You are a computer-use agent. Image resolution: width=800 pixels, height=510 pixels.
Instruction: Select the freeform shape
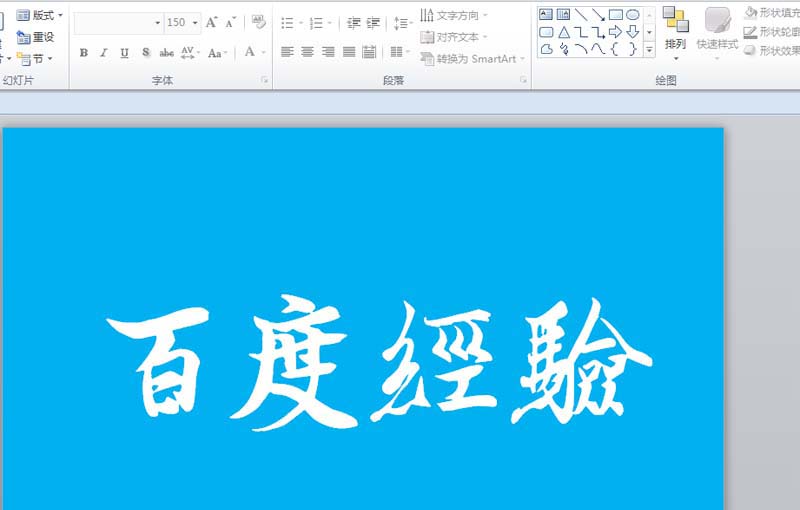(x=546, y=49)
